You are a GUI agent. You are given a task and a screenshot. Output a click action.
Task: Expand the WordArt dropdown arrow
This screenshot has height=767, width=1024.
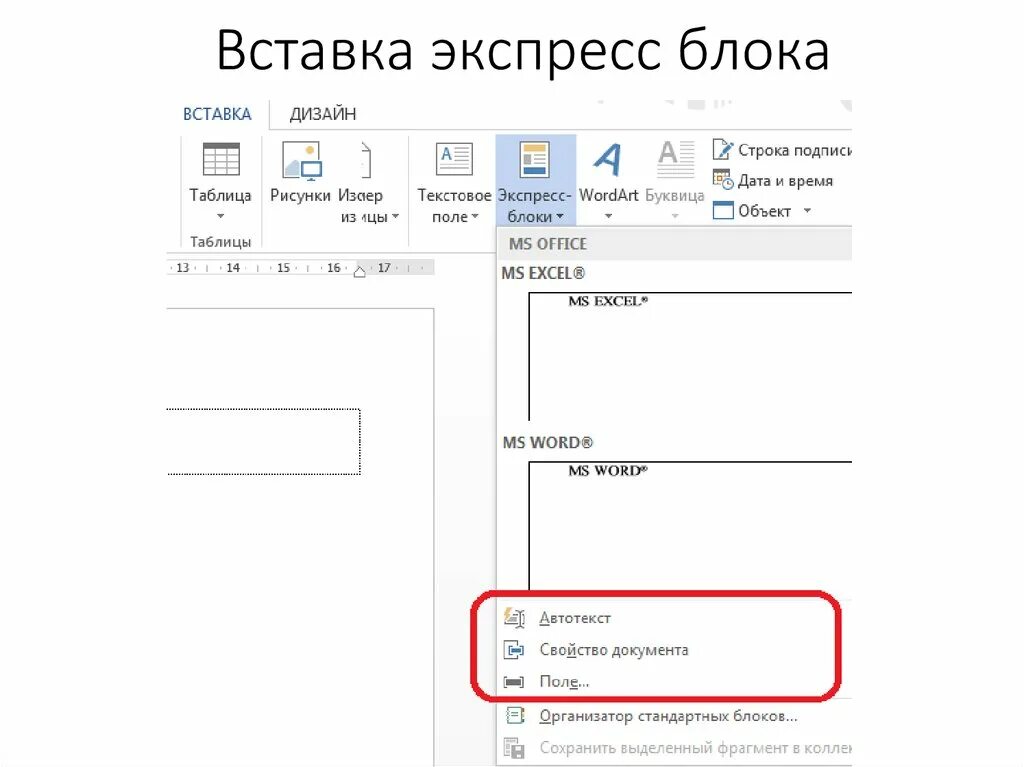tap(608, 216)
